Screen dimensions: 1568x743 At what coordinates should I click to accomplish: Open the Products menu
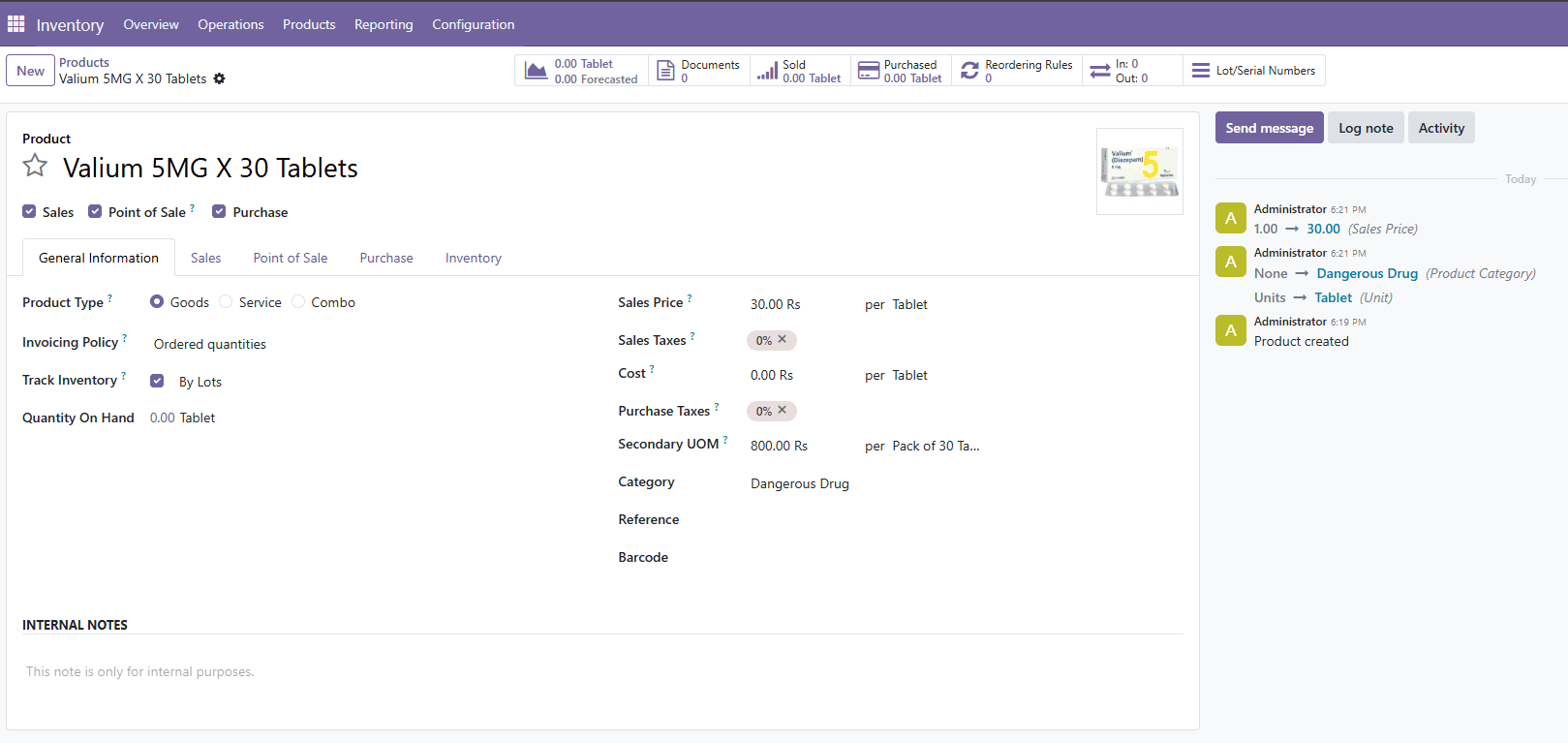point(309,24)
